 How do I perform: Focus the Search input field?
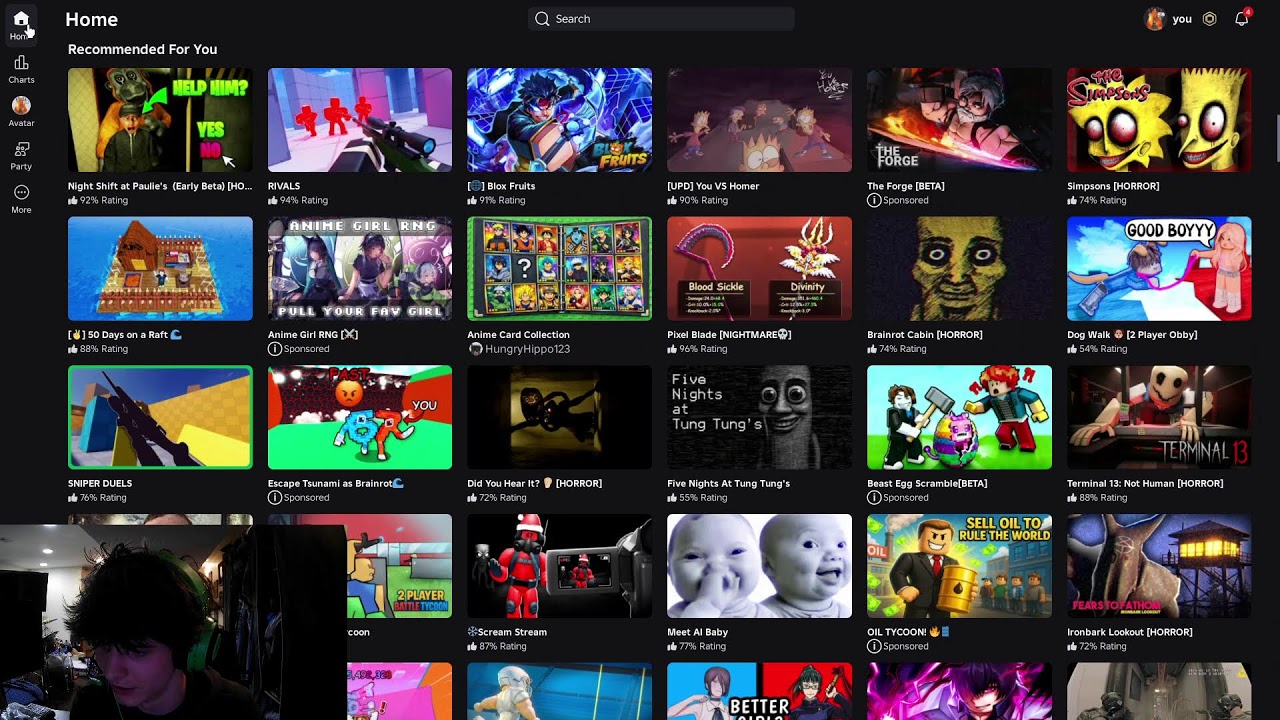pyautogui.click(x=661, y=19)
